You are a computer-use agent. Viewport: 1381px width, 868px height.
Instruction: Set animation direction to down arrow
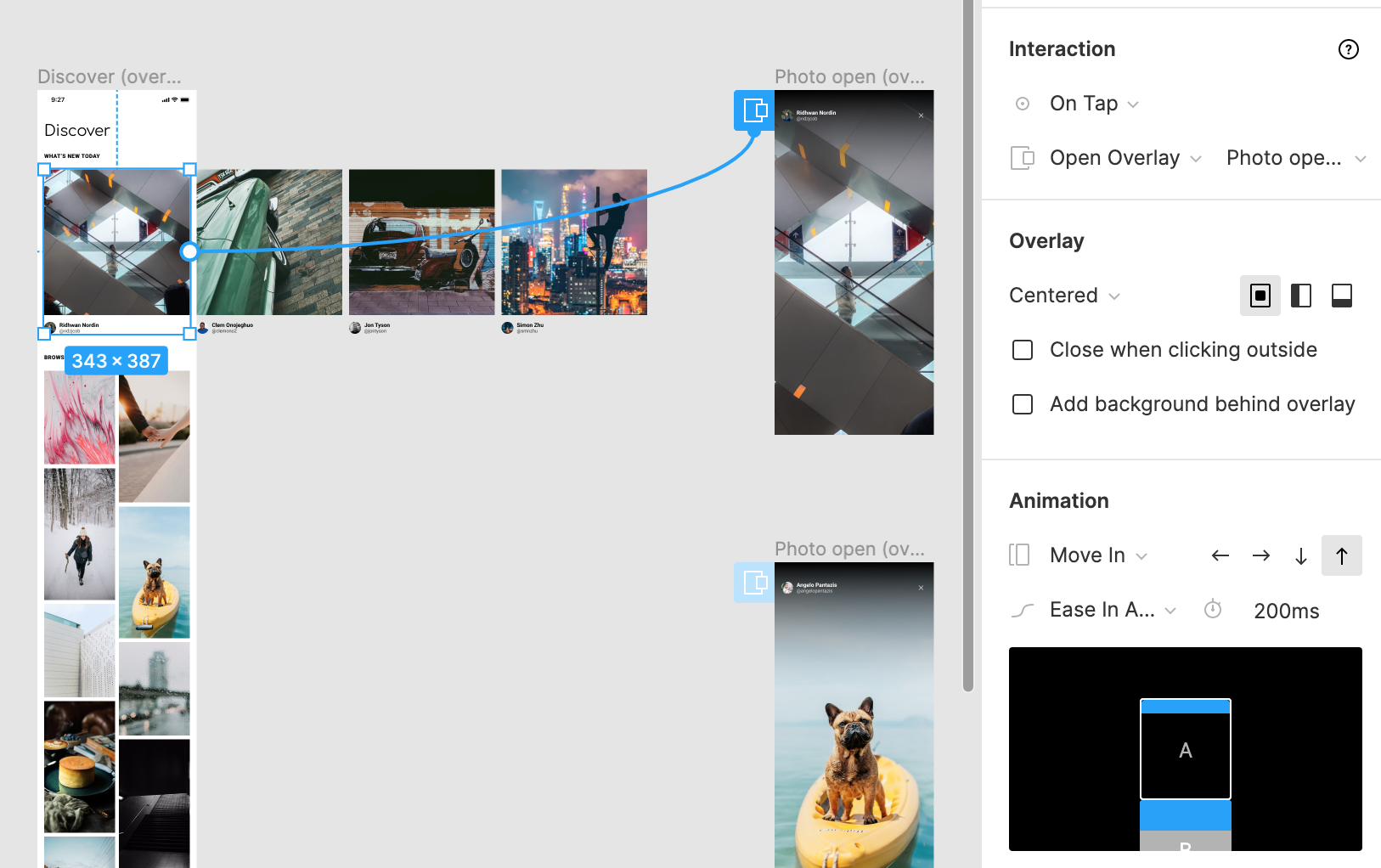pos(1300,555)
